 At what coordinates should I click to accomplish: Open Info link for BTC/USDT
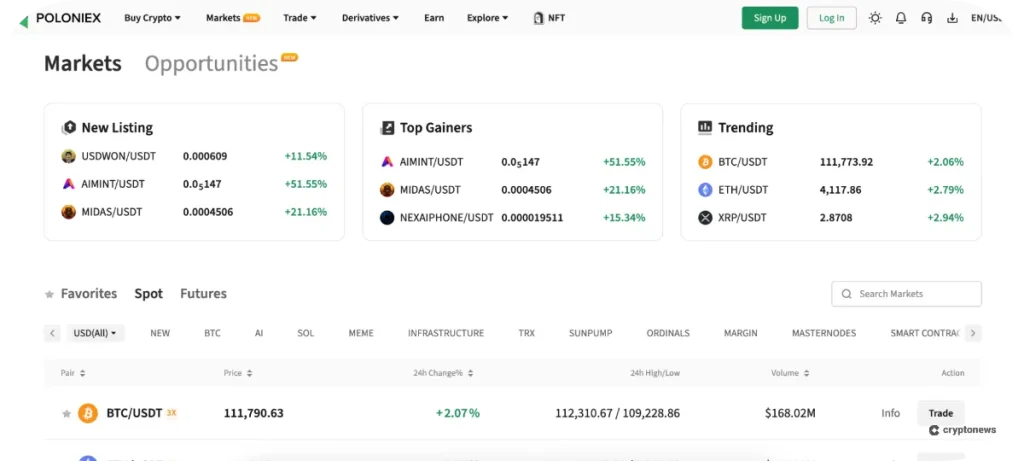[x=890, y=413]
